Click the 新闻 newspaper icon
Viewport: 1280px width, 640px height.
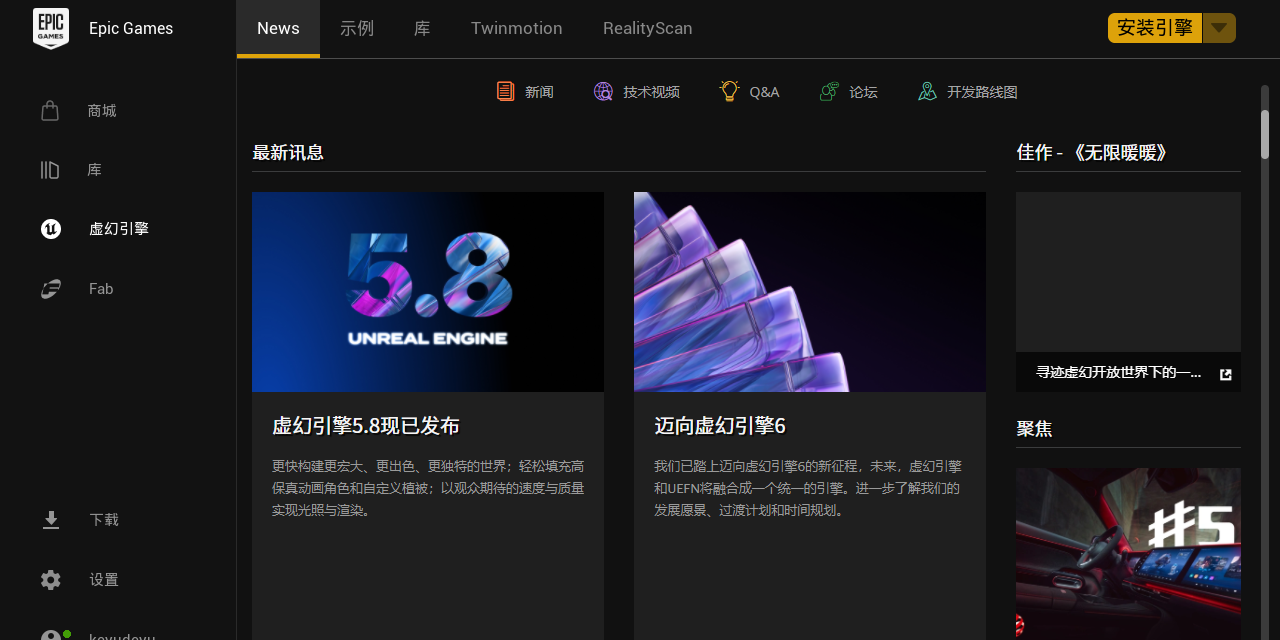click(x=505, y=92)
